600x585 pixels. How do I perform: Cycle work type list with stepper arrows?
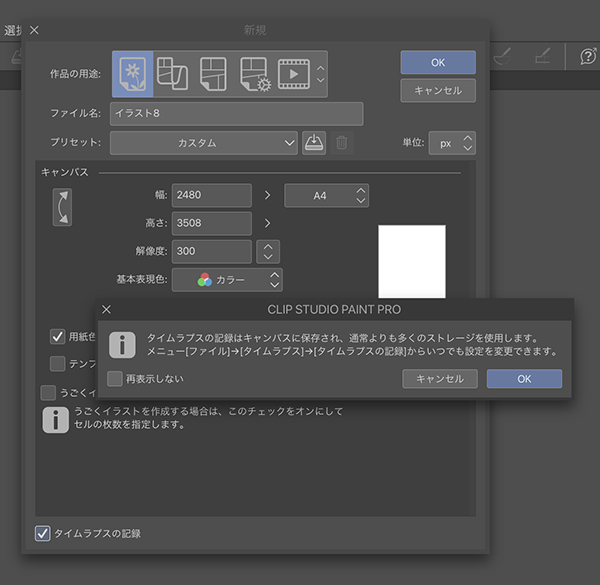[x=321, y=74]
